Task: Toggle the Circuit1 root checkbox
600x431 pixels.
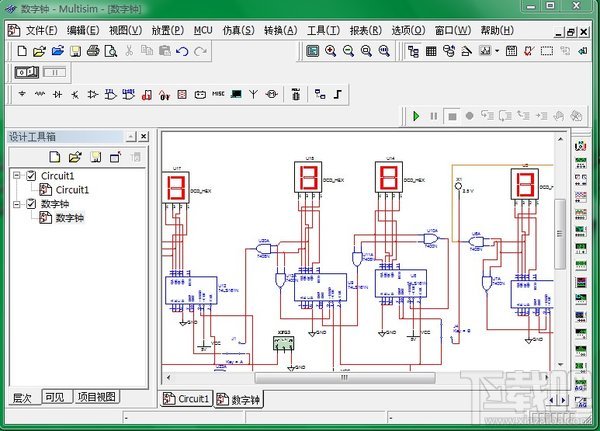Action: coord(31,176)
